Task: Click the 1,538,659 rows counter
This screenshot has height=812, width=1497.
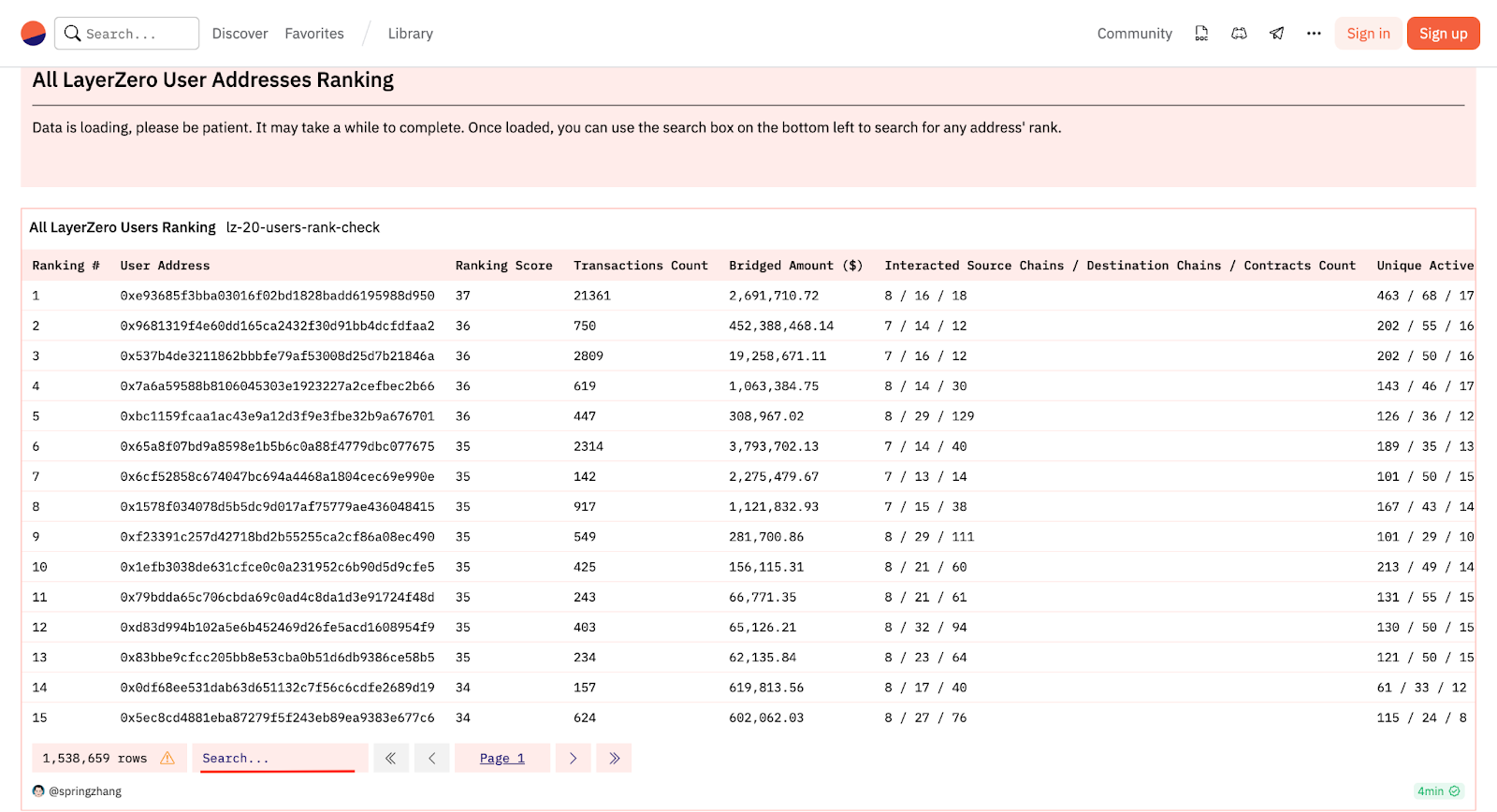Action: click(94, 758)
